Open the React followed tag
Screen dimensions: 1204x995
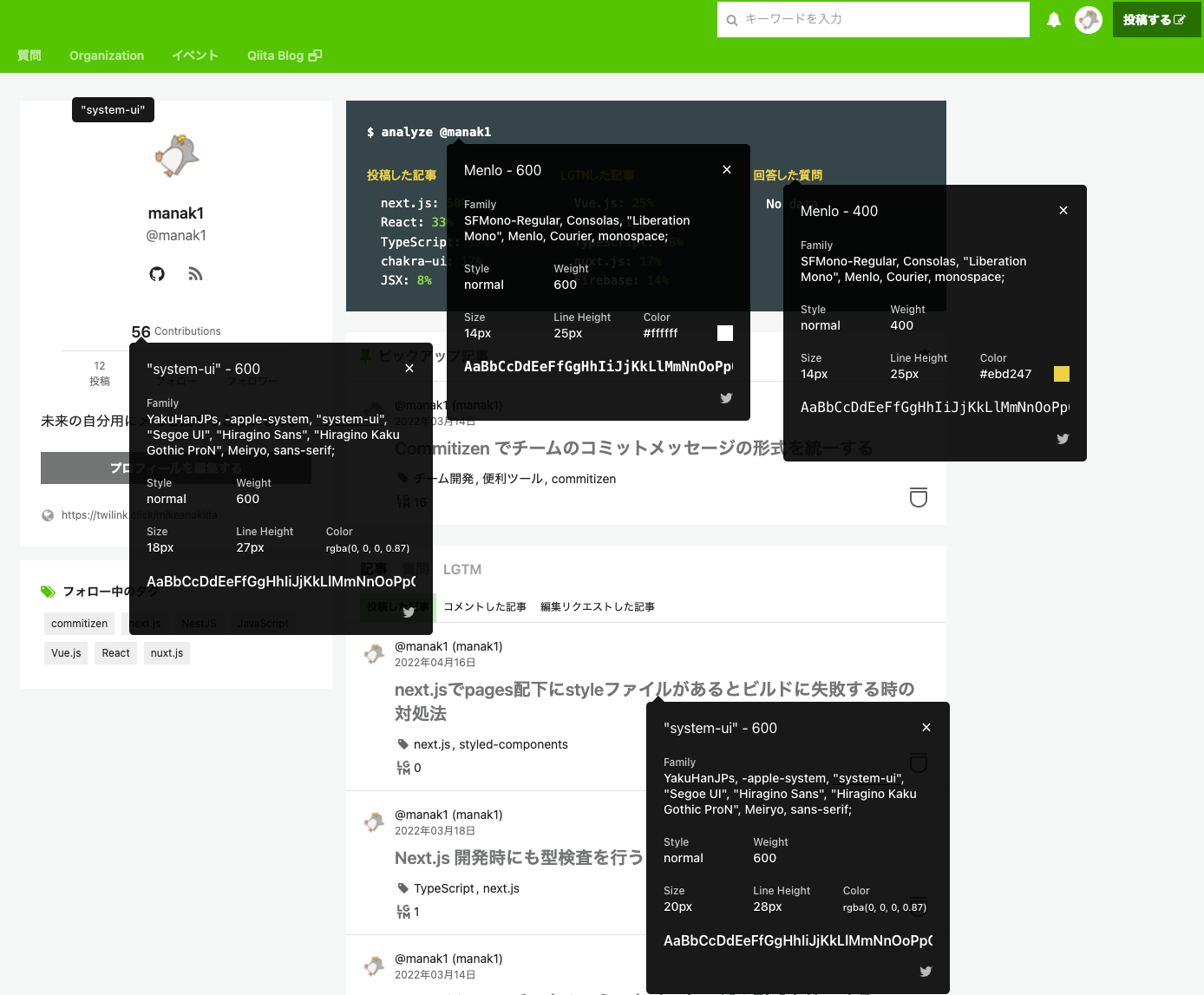pyautogui.click(x=115, y=653)
